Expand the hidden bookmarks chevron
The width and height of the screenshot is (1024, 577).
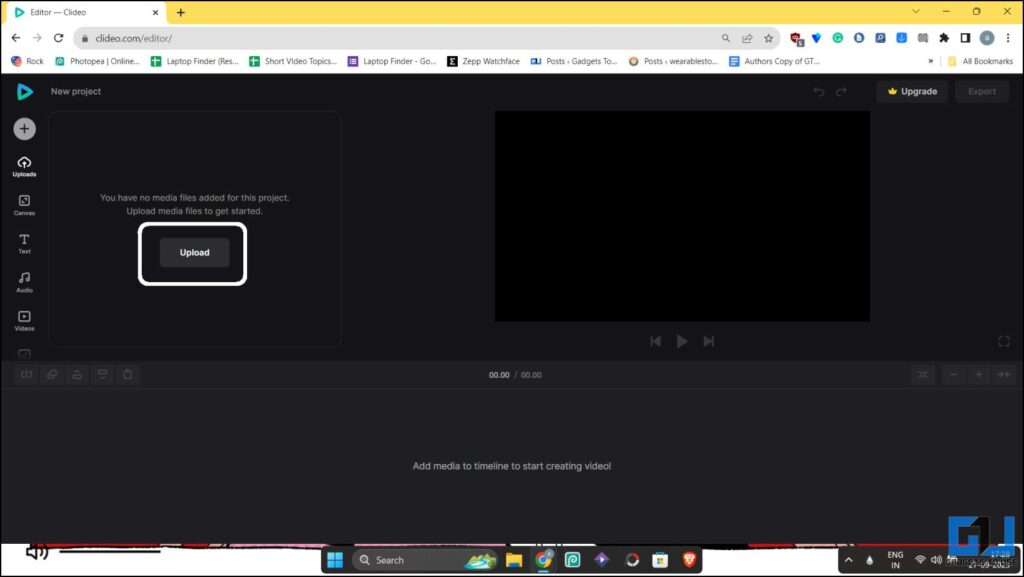(x=930, y=61)
